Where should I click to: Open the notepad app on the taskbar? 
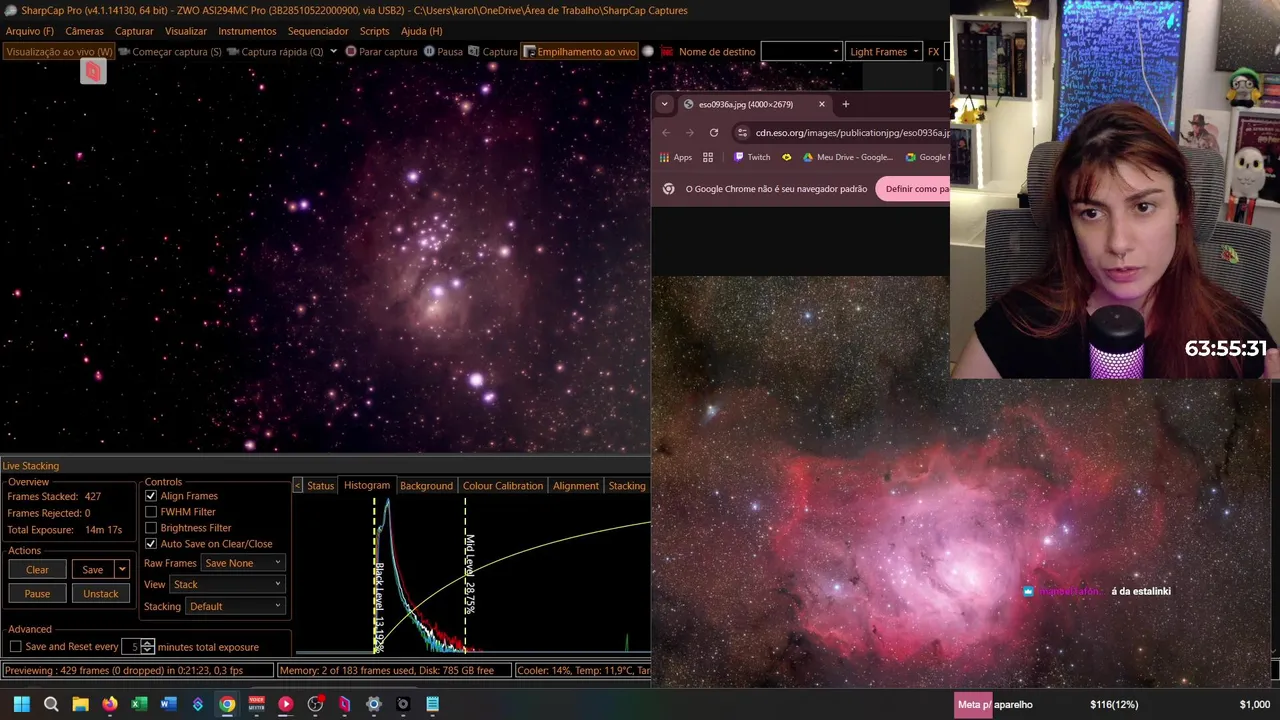point(432,704)
